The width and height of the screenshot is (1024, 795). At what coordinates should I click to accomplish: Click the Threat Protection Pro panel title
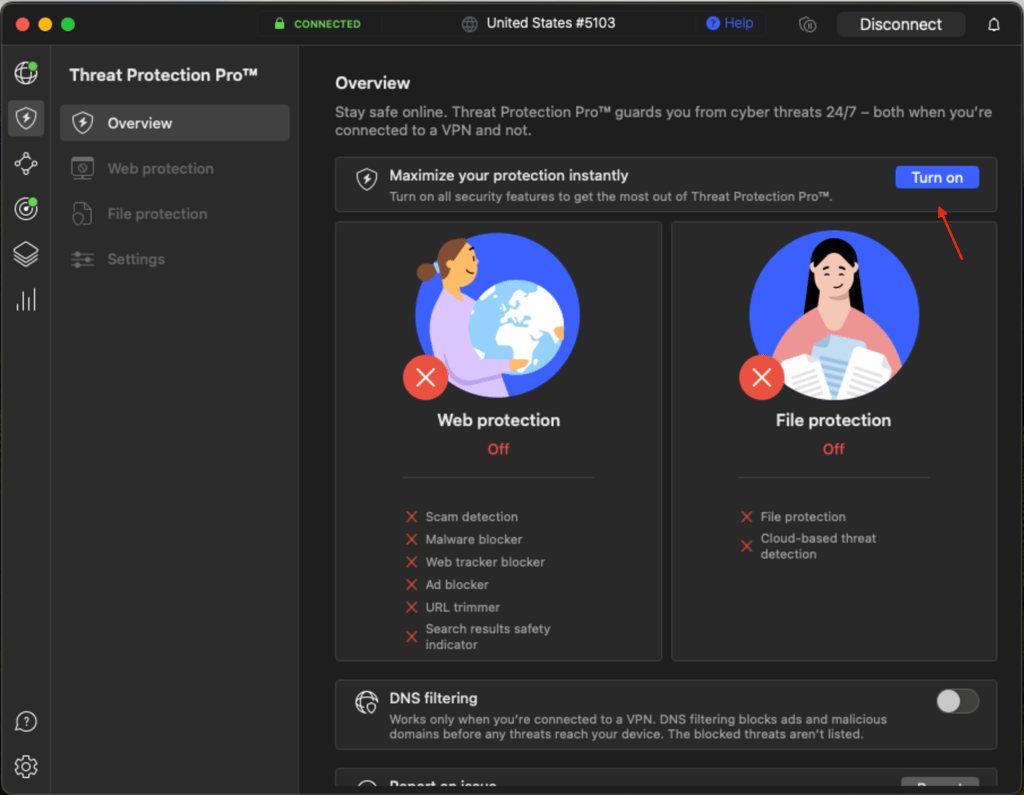pos(163,75)
